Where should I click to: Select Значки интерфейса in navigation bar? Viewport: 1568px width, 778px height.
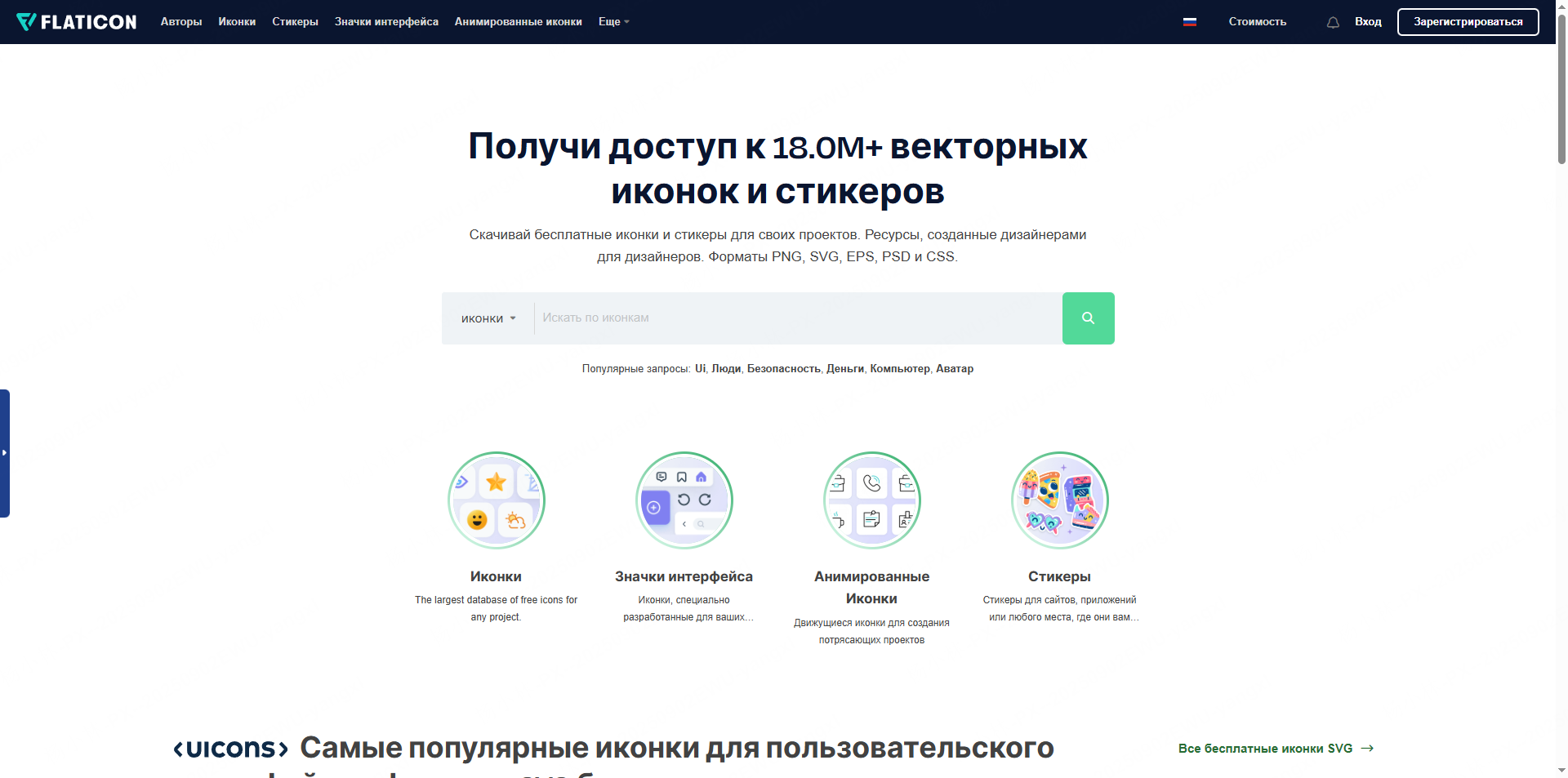[386, 22]
